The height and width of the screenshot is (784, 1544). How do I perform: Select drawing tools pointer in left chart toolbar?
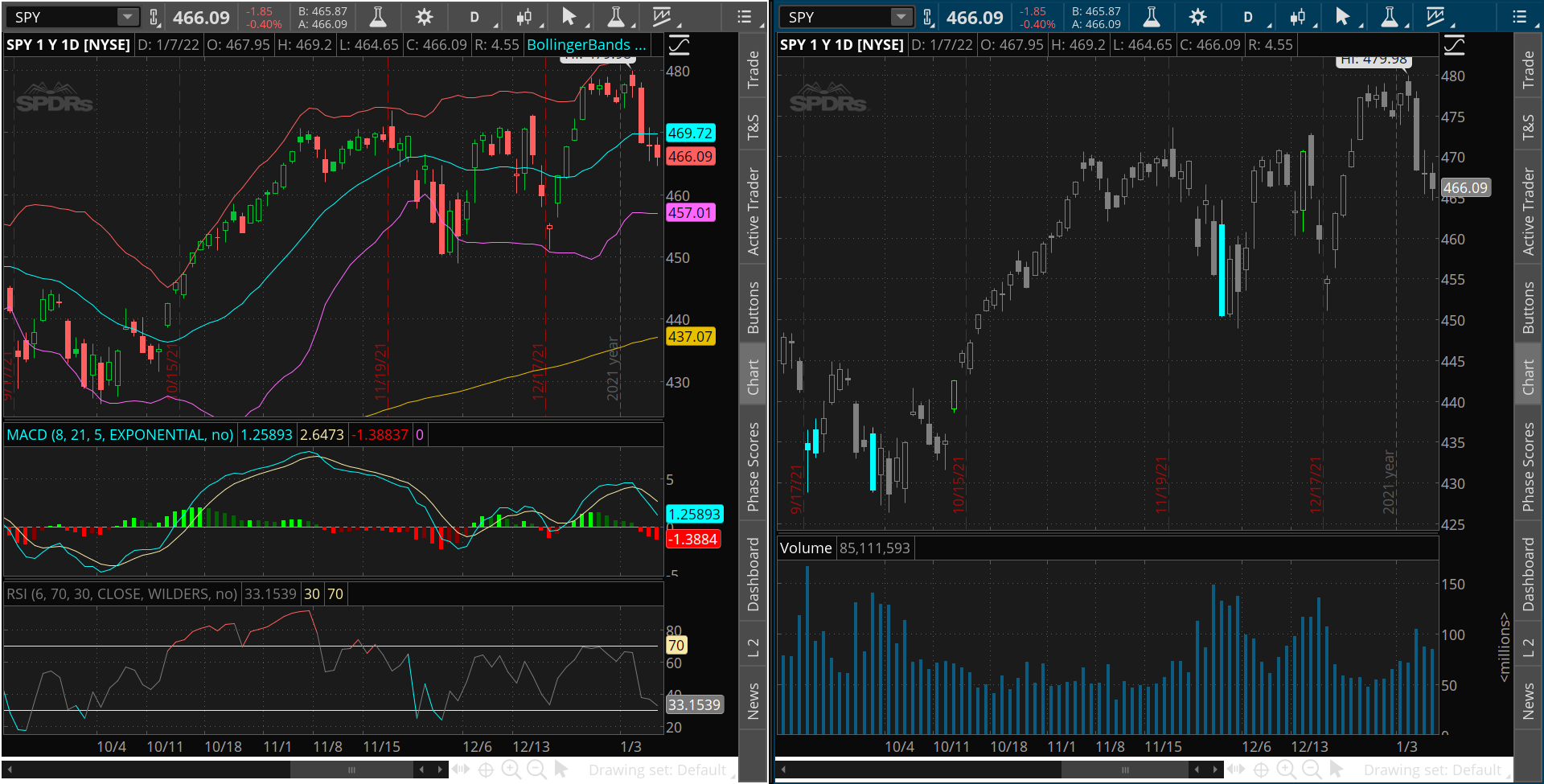(x=569, y=17)
